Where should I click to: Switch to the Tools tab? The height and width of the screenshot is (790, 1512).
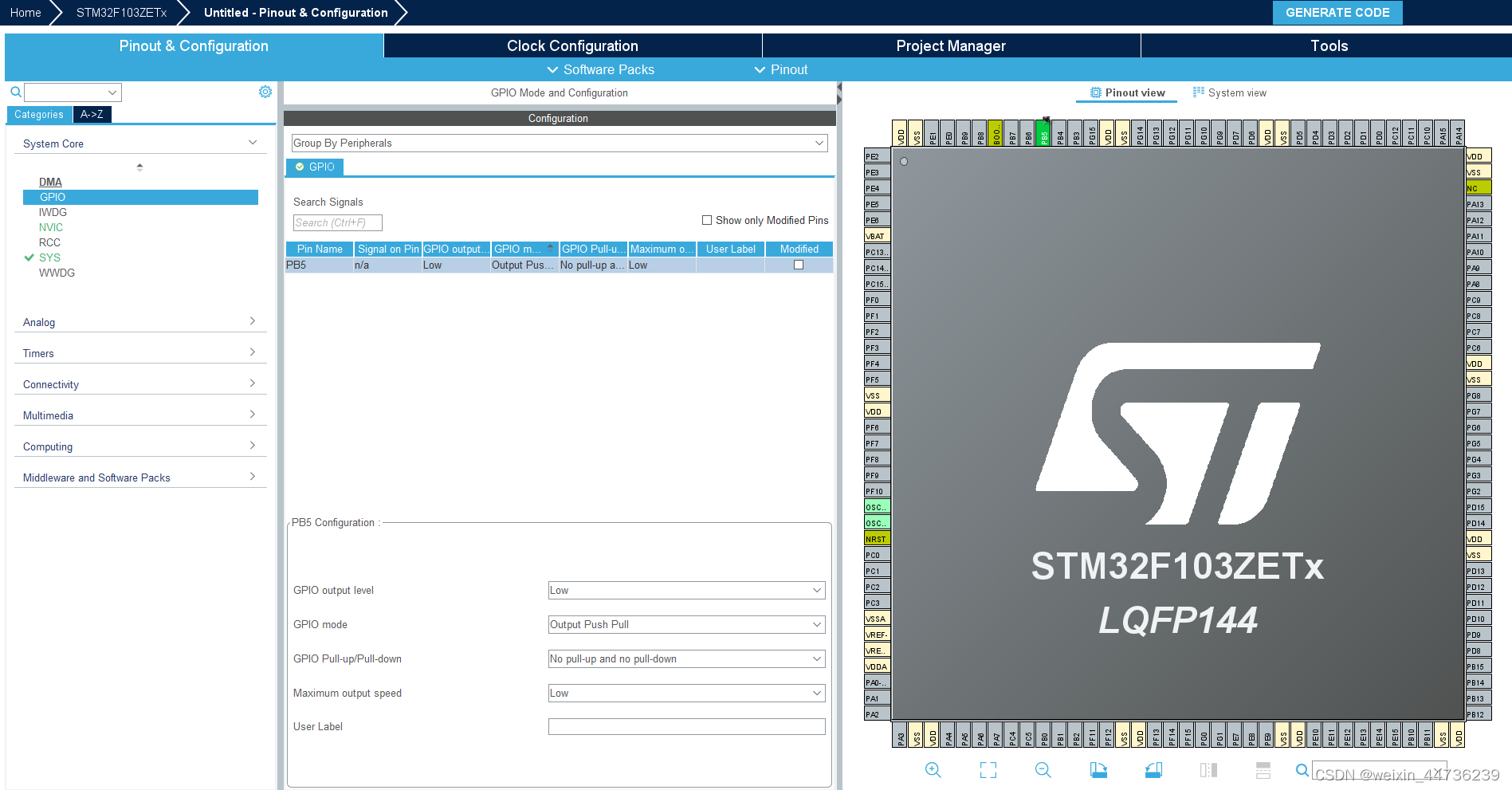click(1329, 45)
